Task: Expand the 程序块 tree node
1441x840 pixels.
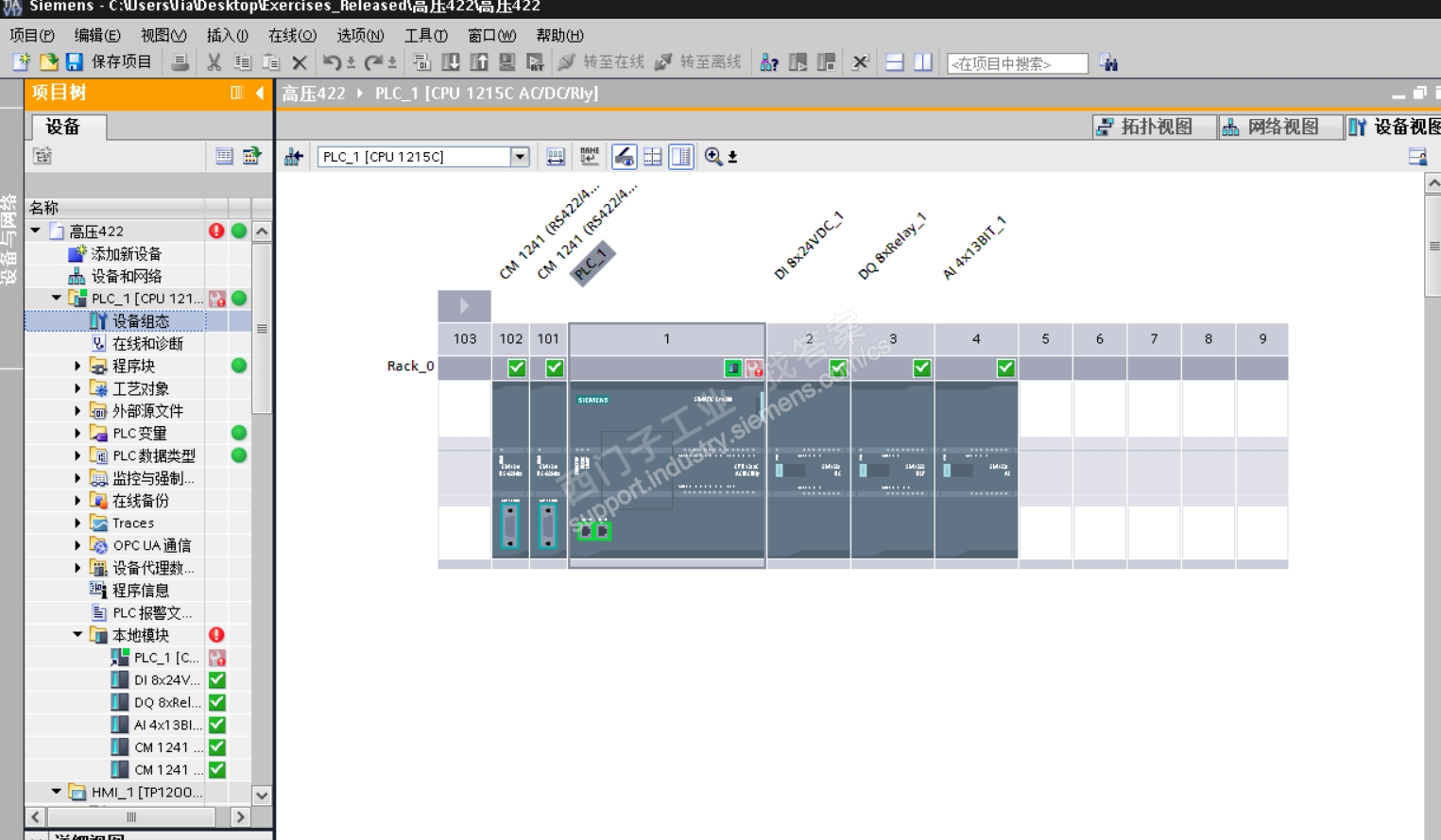Action: click(77, 366)
